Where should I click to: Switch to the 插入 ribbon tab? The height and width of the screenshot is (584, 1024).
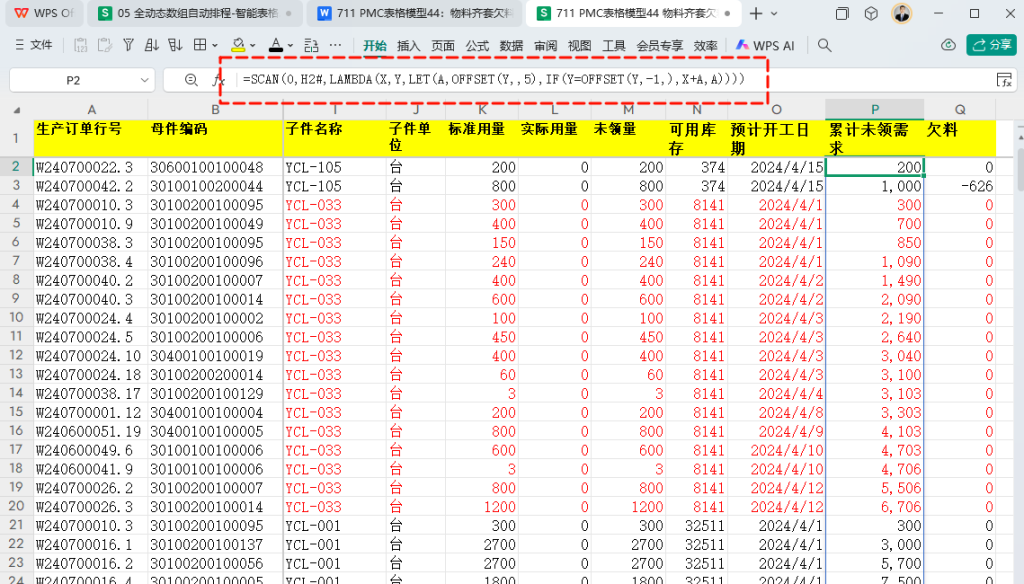tap(408, 46)
